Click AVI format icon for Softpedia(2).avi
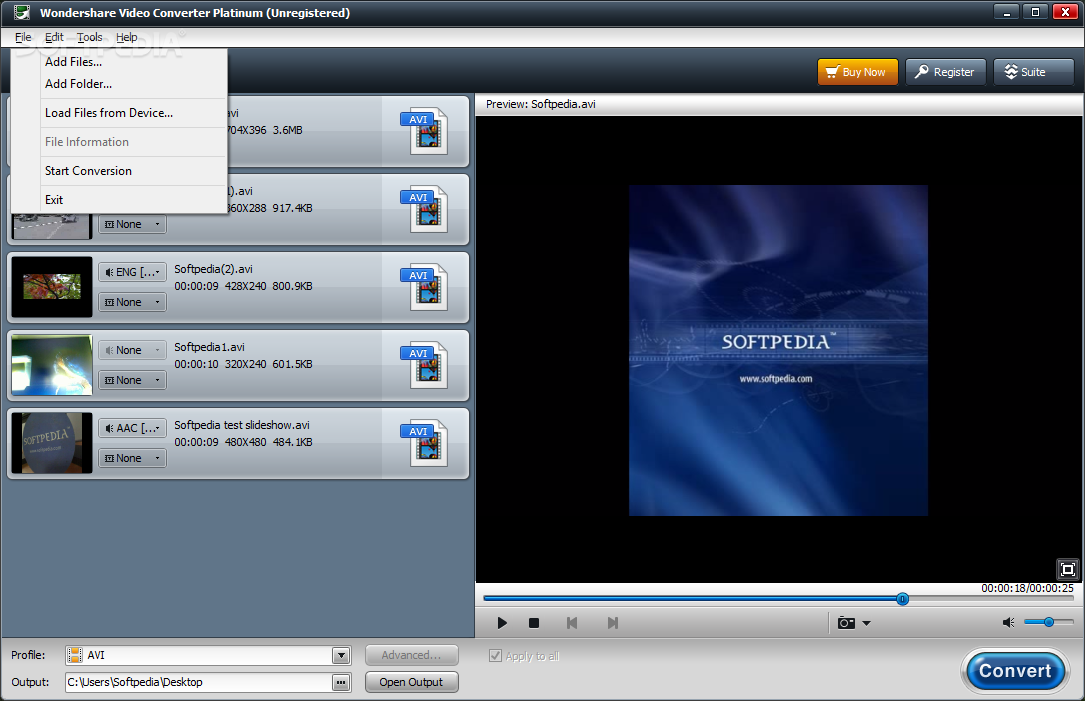This screenshot has width=1085, height=701. pyautogui.click(x=424, y=288)
